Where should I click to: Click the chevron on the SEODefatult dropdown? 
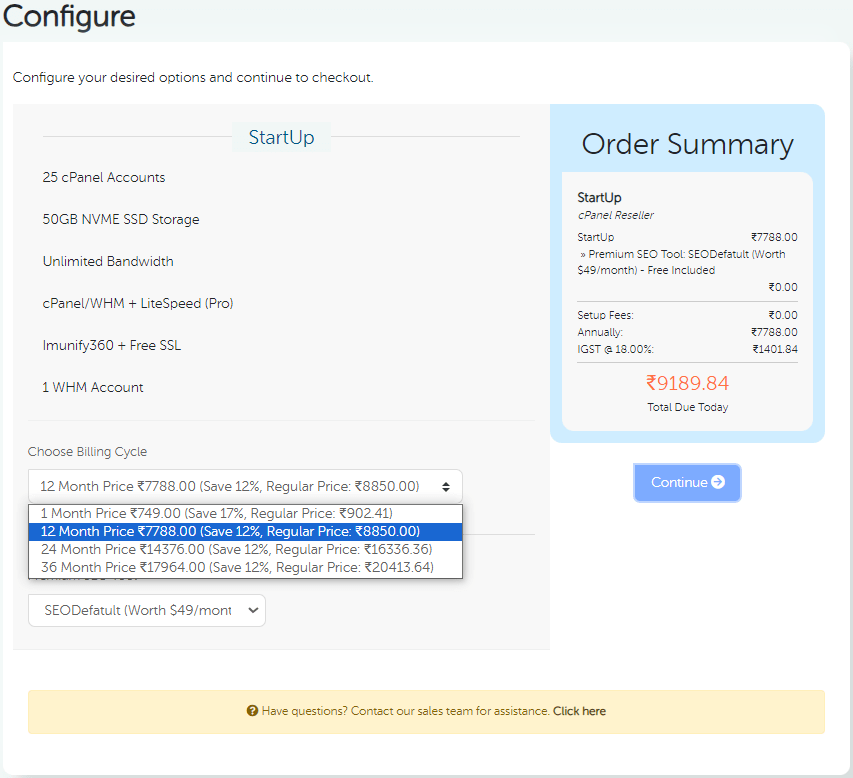(253, 610)
